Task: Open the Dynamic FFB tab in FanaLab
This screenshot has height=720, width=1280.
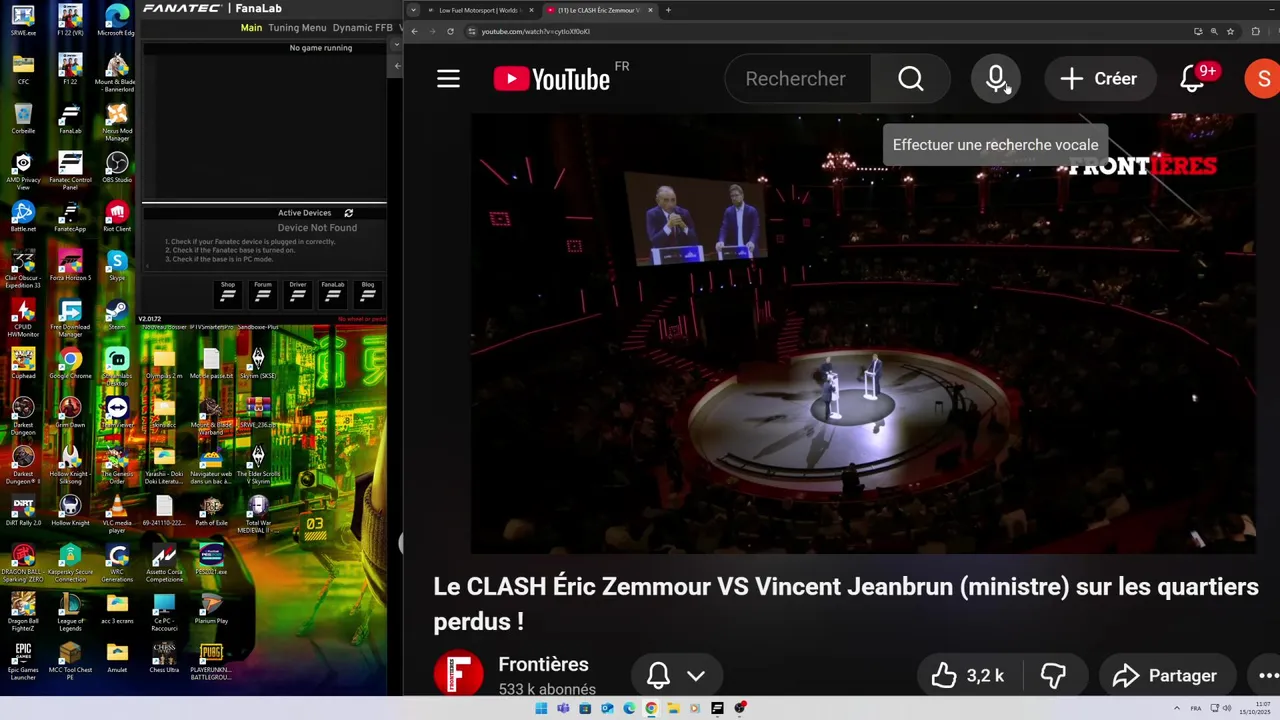Action: (x=362, y=28)
